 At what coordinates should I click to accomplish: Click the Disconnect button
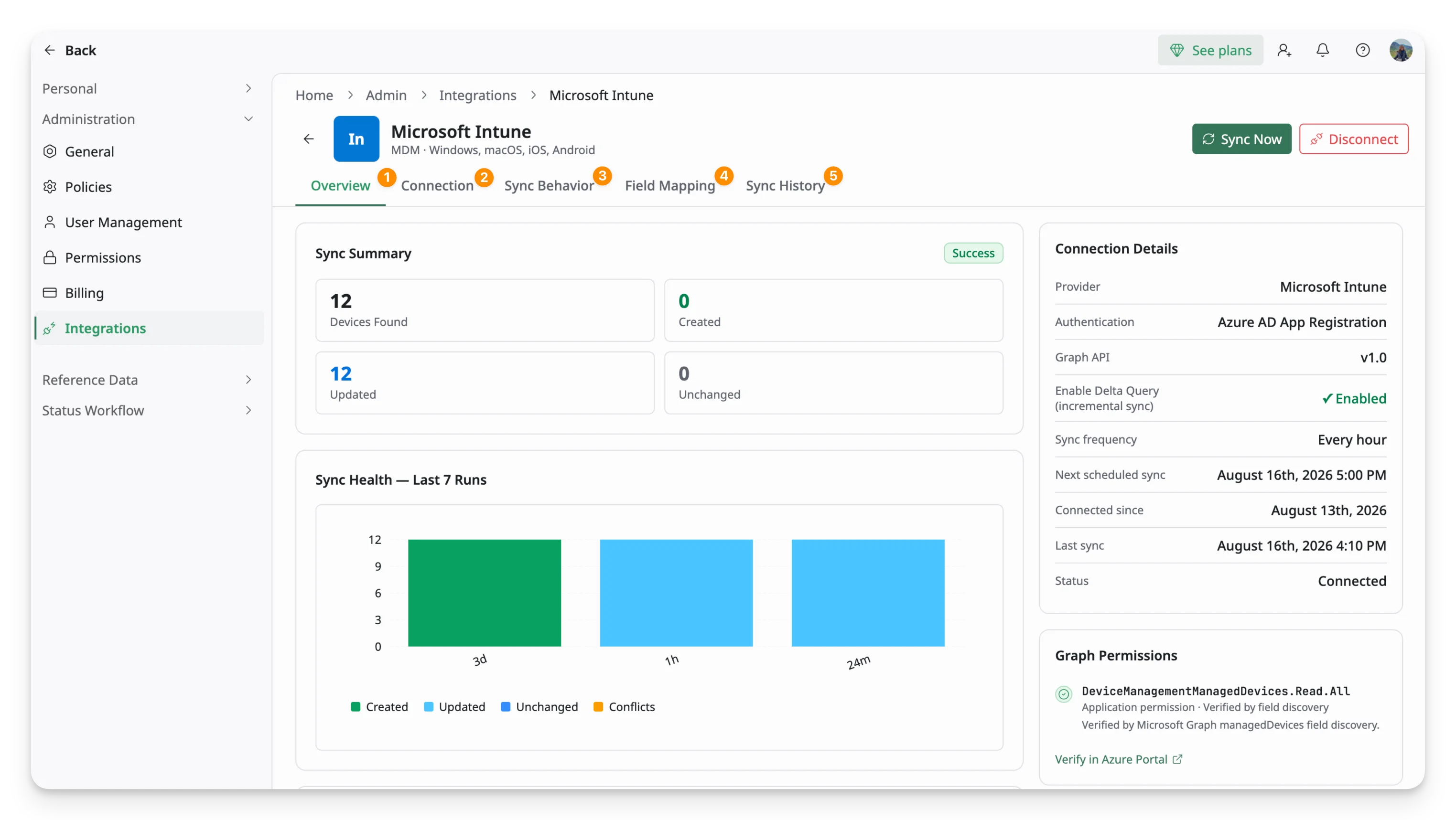tap(1354, 139)
